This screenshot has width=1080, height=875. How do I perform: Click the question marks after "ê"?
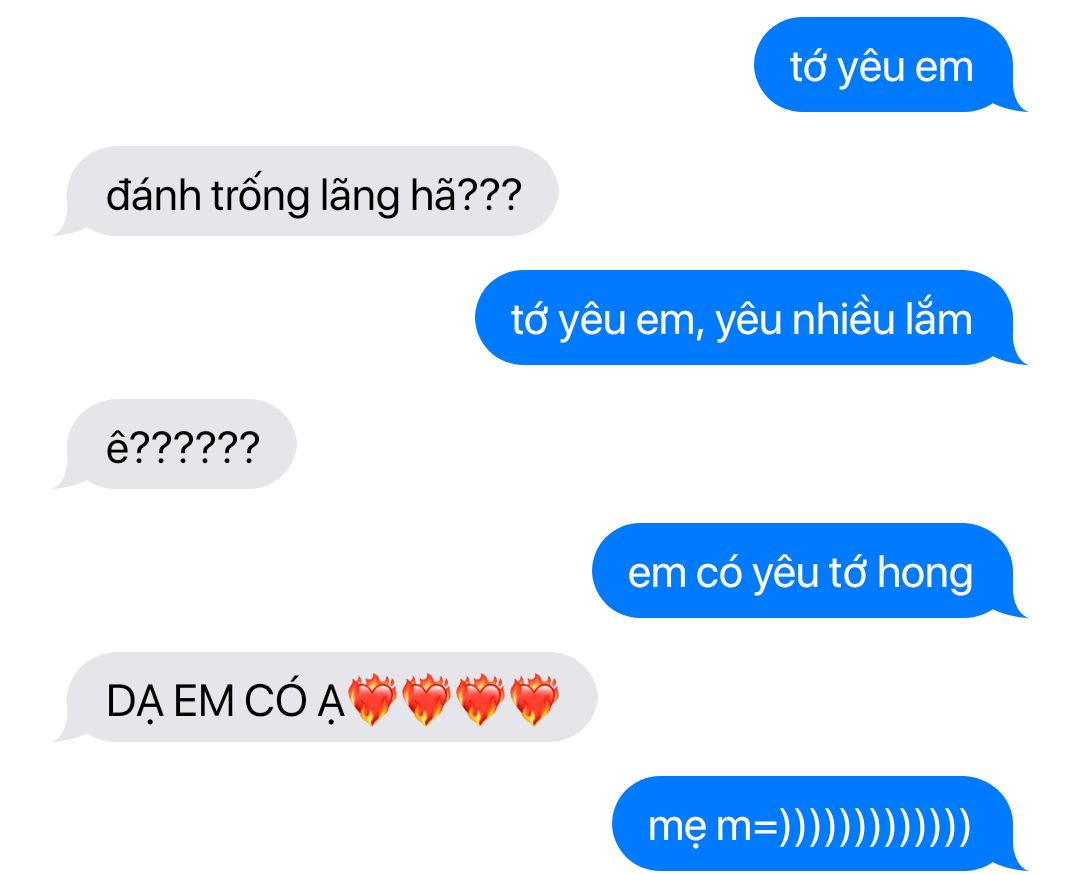[195, 448]
